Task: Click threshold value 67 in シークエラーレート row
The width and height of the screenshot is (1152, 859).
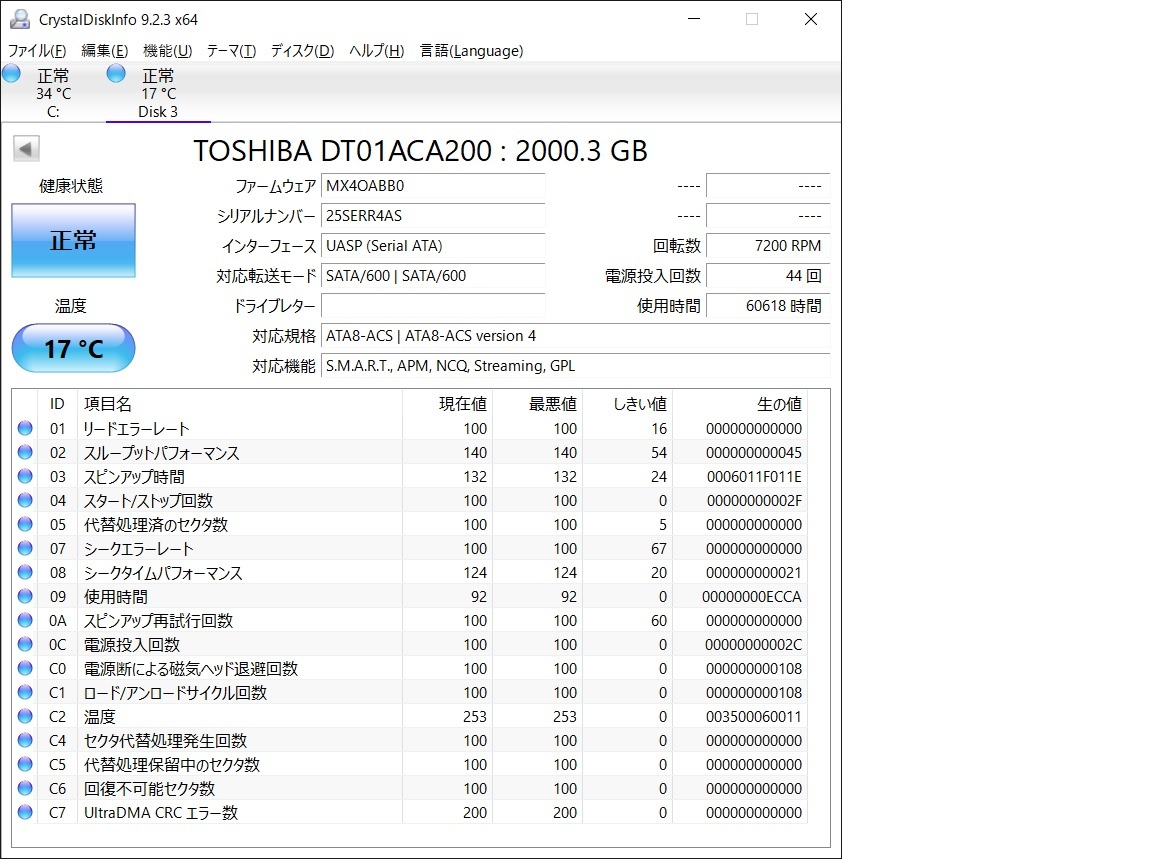Action: (x=659, y=549)
